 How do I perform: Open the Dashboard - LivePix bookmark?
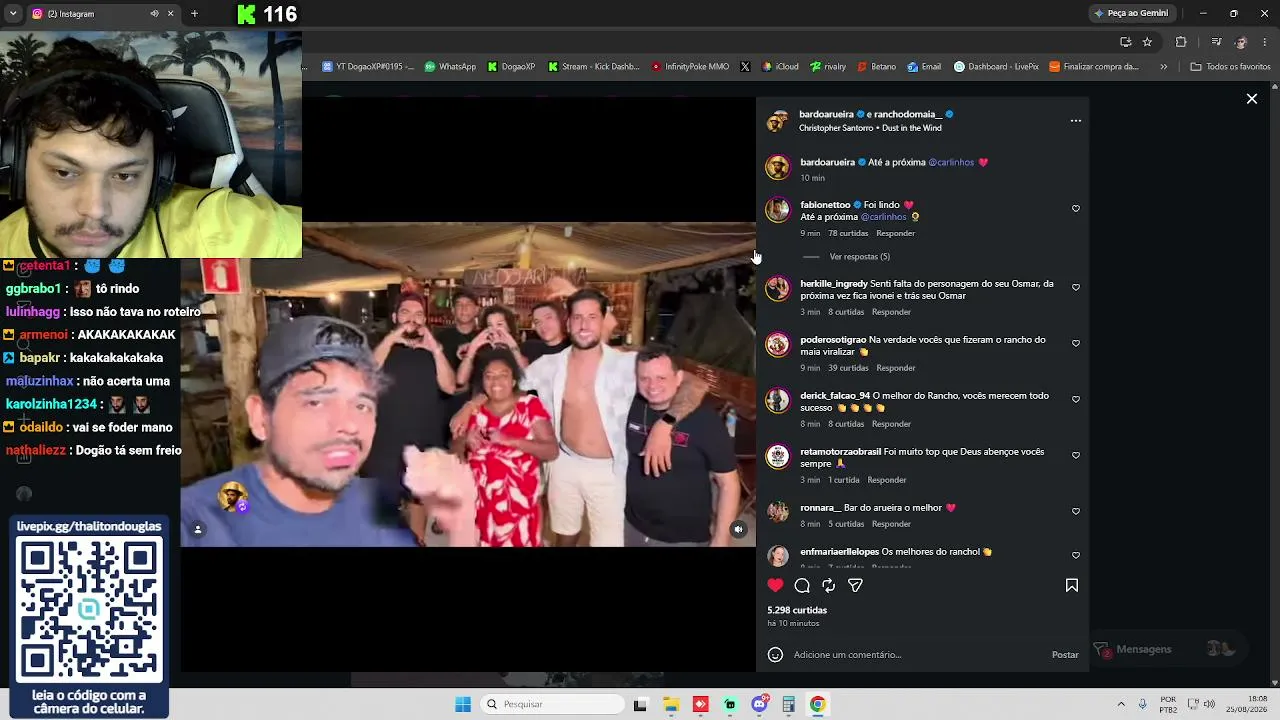[x=996, y=67]
